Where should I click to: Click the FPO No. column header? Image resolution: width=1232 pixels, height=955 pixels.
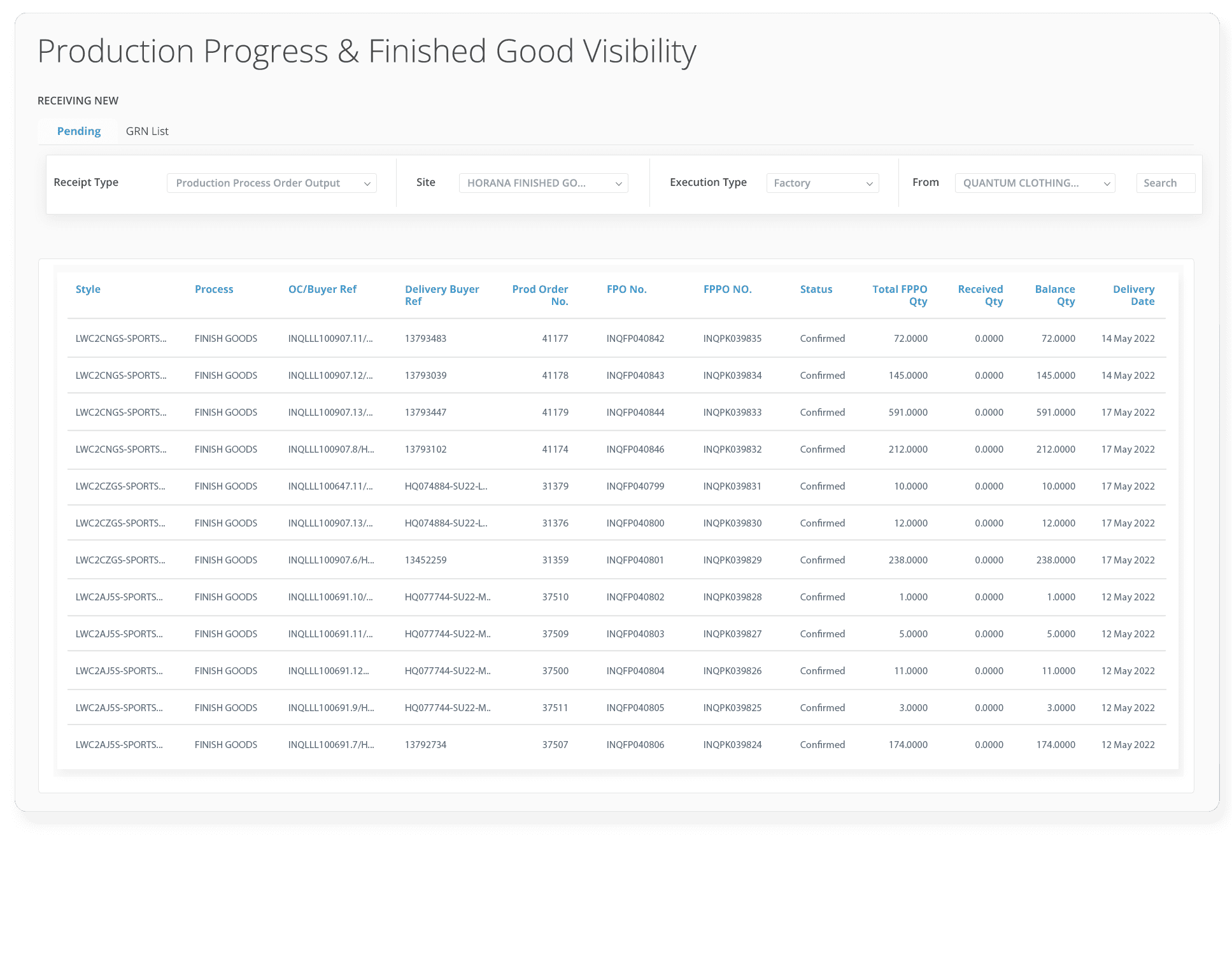click(627, 290)
